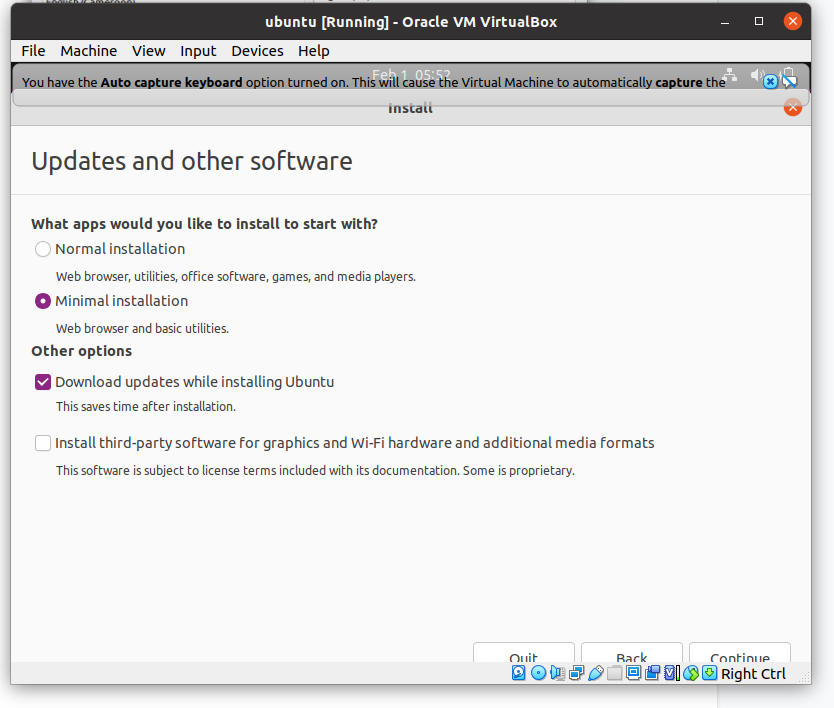
Task: Open the Input menu
Action: (x=198, y=51)
